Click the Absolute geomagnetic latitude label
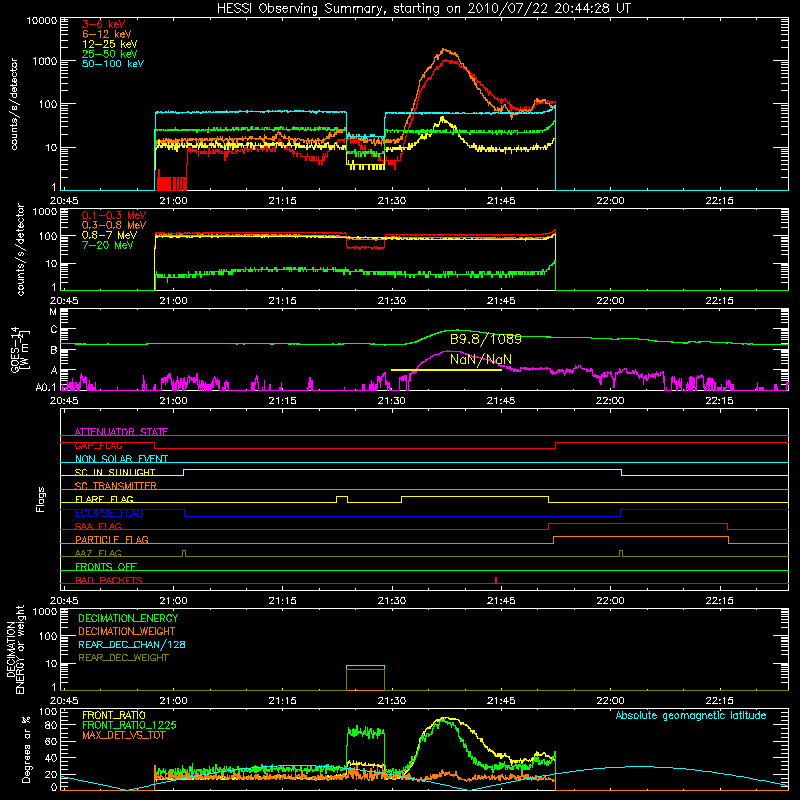The image size is (800, 800). [x=691, y=715]
